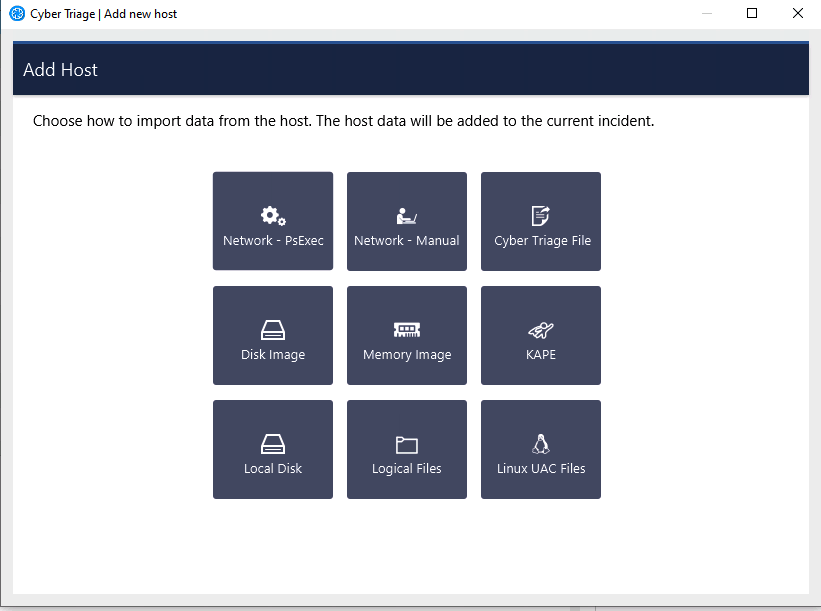Screen dimensions: 821x611
Task: Choose the Memory Image option
Action: coord(407,335)
